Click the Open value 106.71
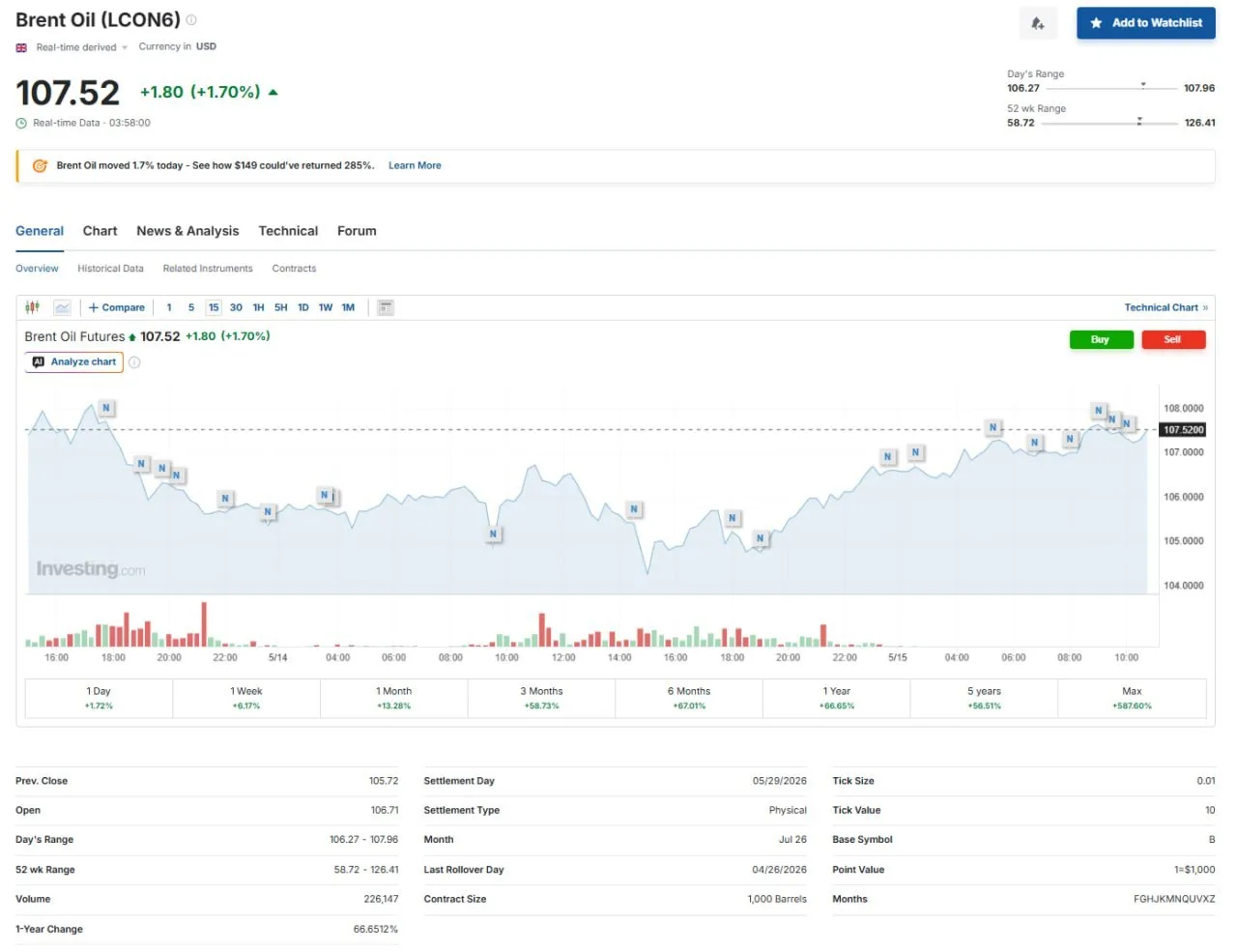1237x952 pixels. [385, 811]
